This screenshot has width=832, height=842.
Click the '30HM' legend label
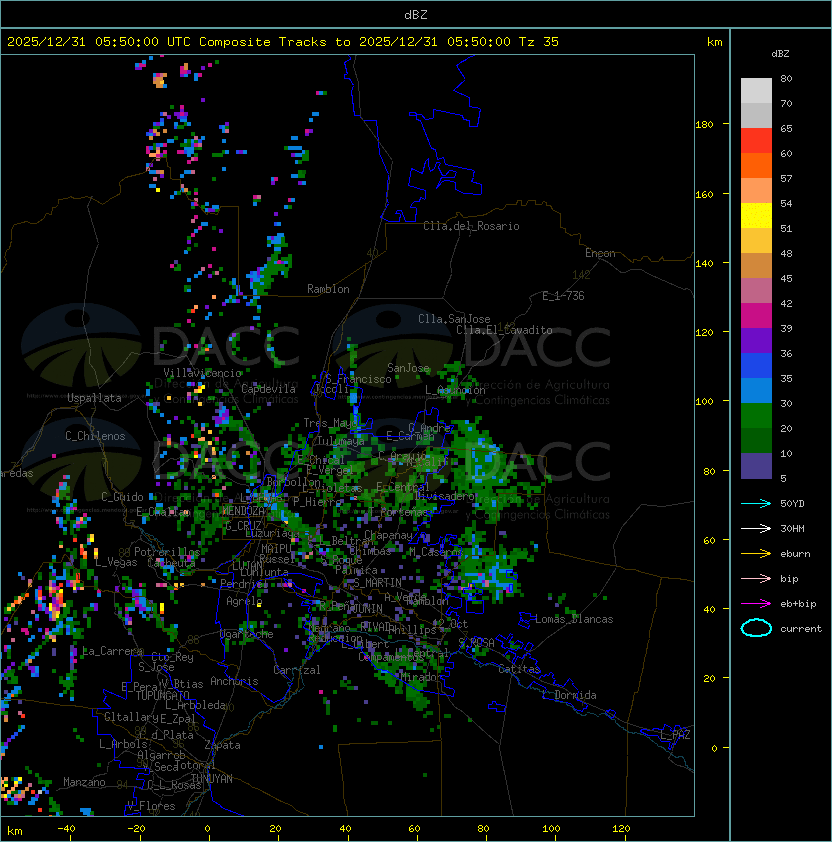pos(792,528)
